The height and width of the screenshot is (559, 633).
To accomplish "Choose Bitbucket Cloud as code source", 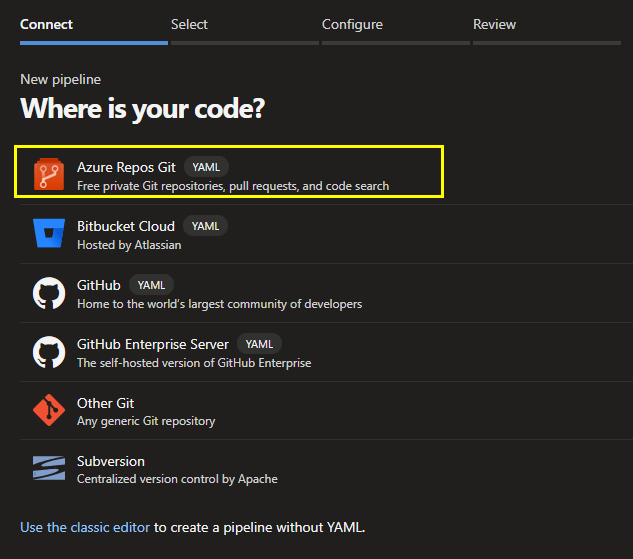I will (126, 226).
